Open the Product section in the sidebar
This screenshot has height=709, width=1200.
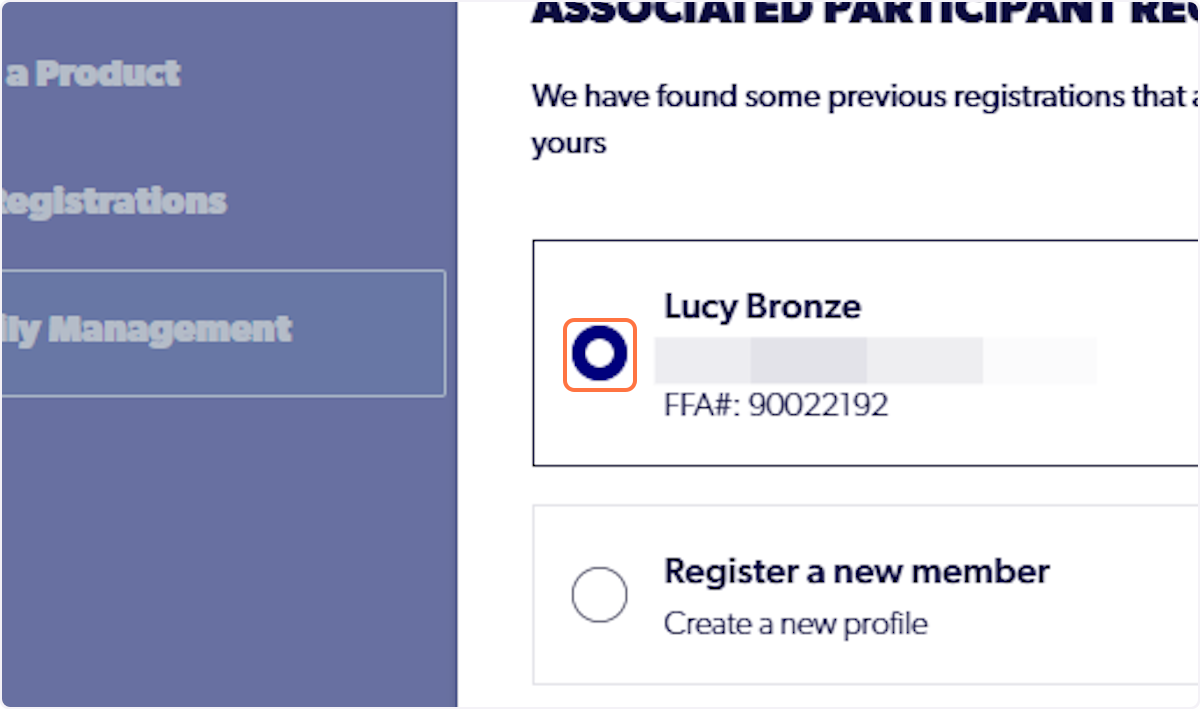(90, 72)
